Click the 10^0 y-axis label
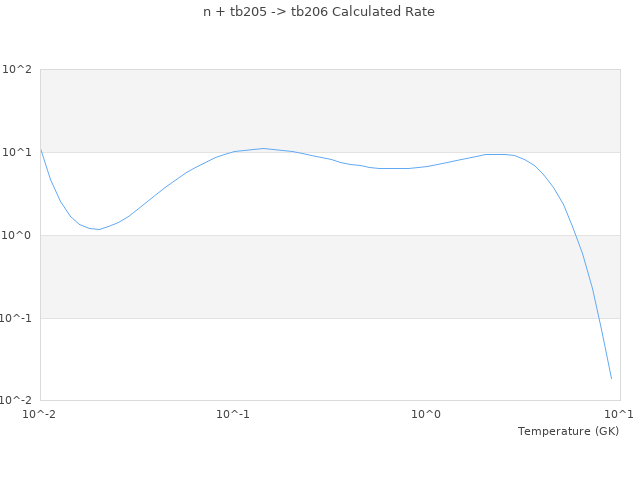 pos(18,236)
